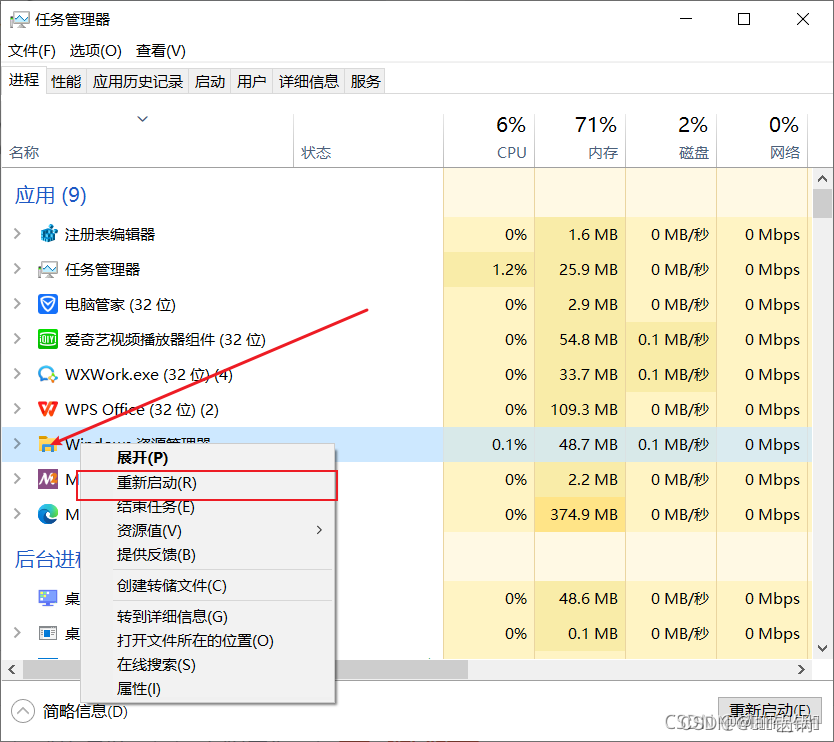Click the 任务管理器 process icon
The image size is (834, 742).
[x=48, y=269]
